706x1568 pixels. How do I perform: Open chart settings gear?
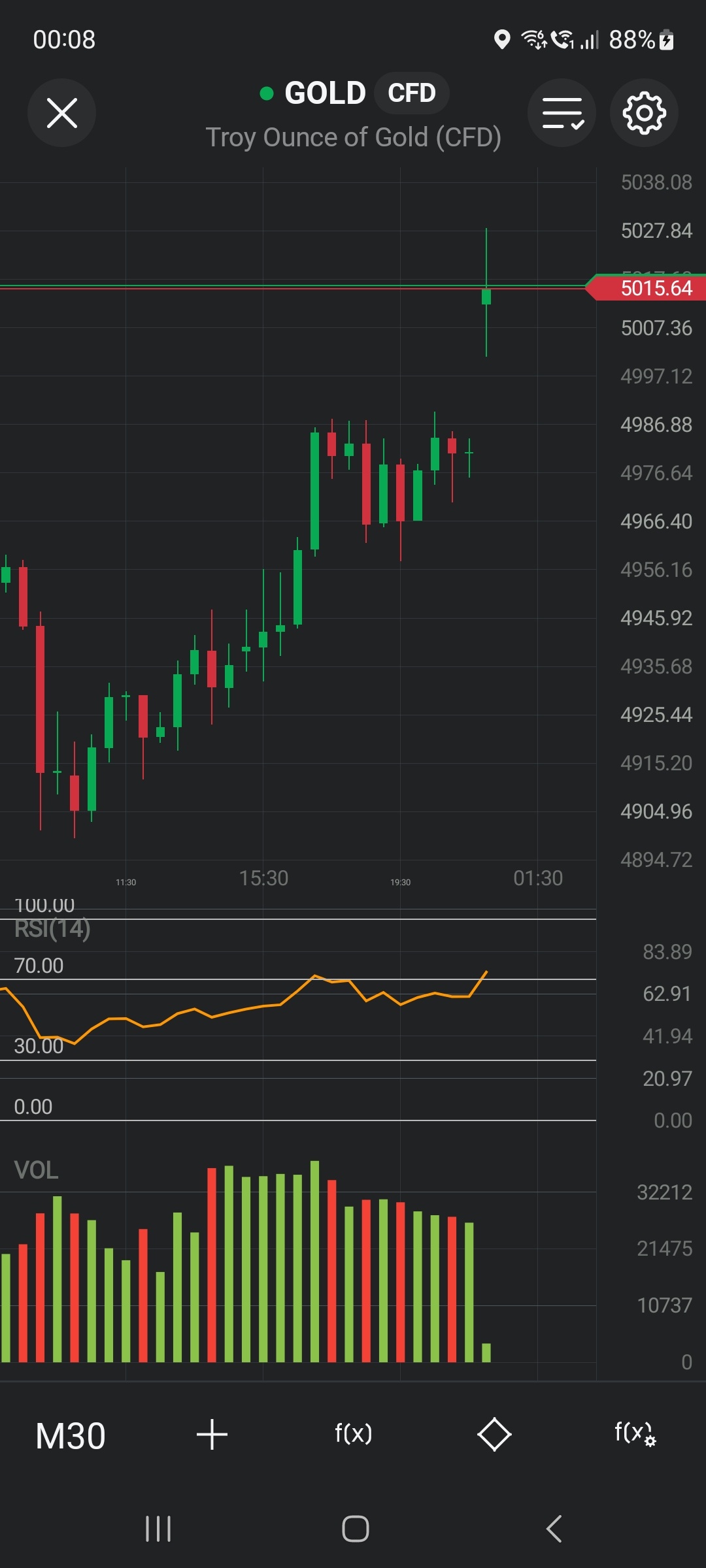coord(644,113)
